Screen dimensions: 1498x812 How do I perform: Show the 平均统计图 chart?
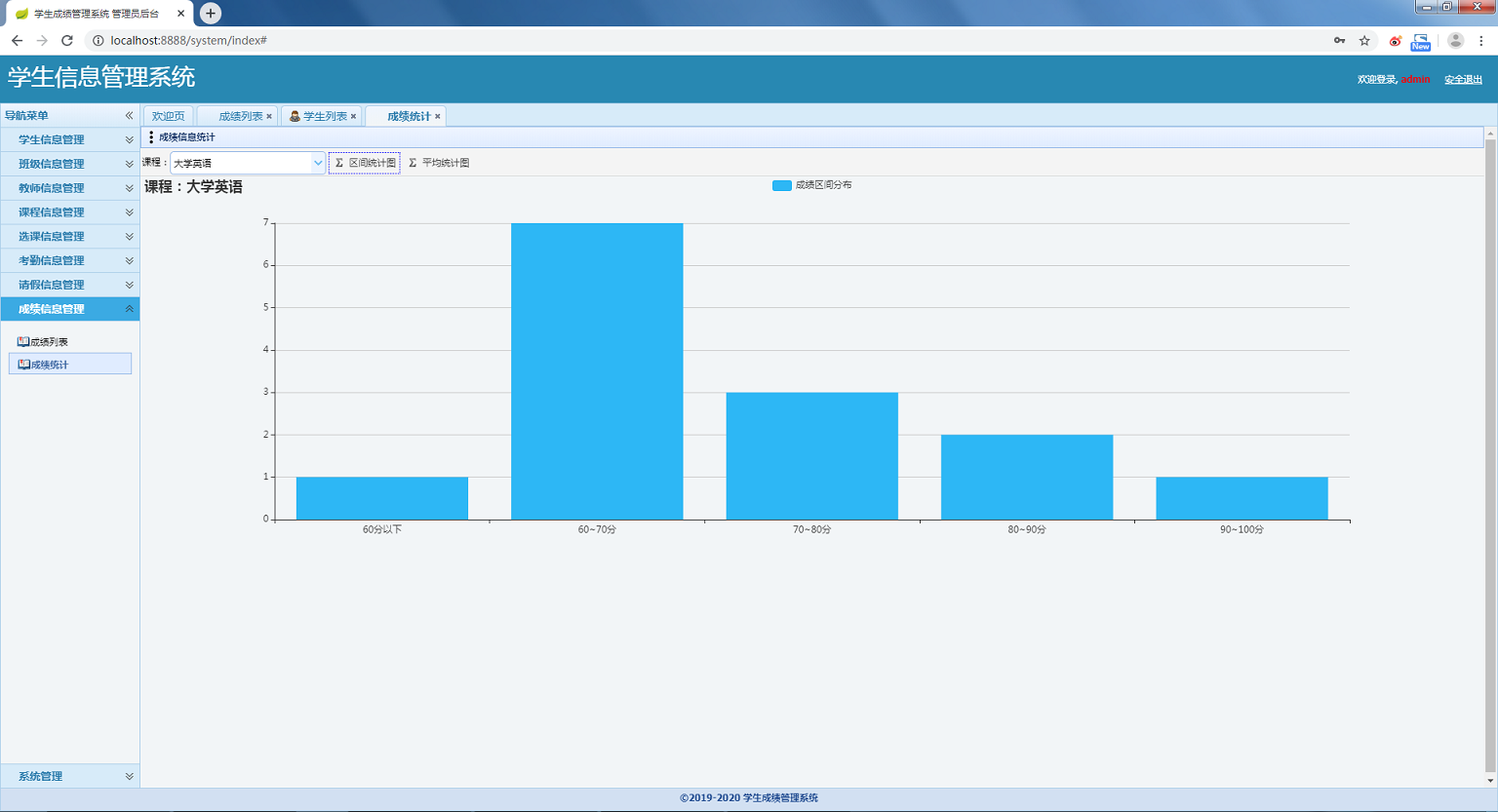[x=439, y=163]
